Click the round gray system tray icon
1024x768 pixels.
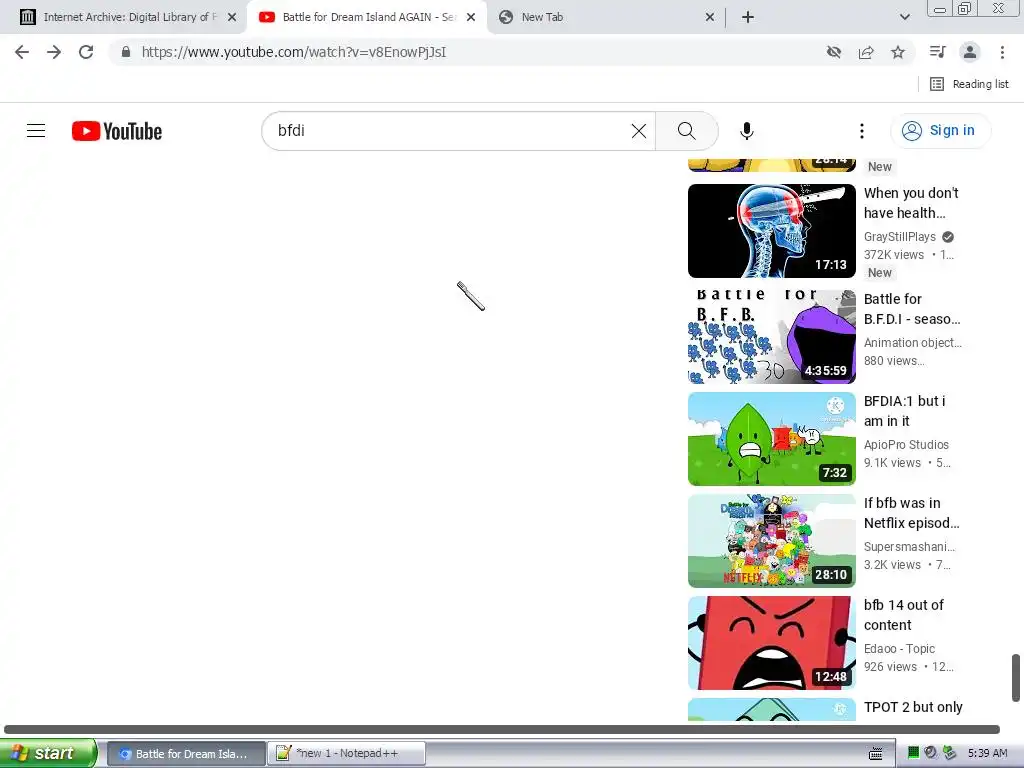[x=931, y=753]
